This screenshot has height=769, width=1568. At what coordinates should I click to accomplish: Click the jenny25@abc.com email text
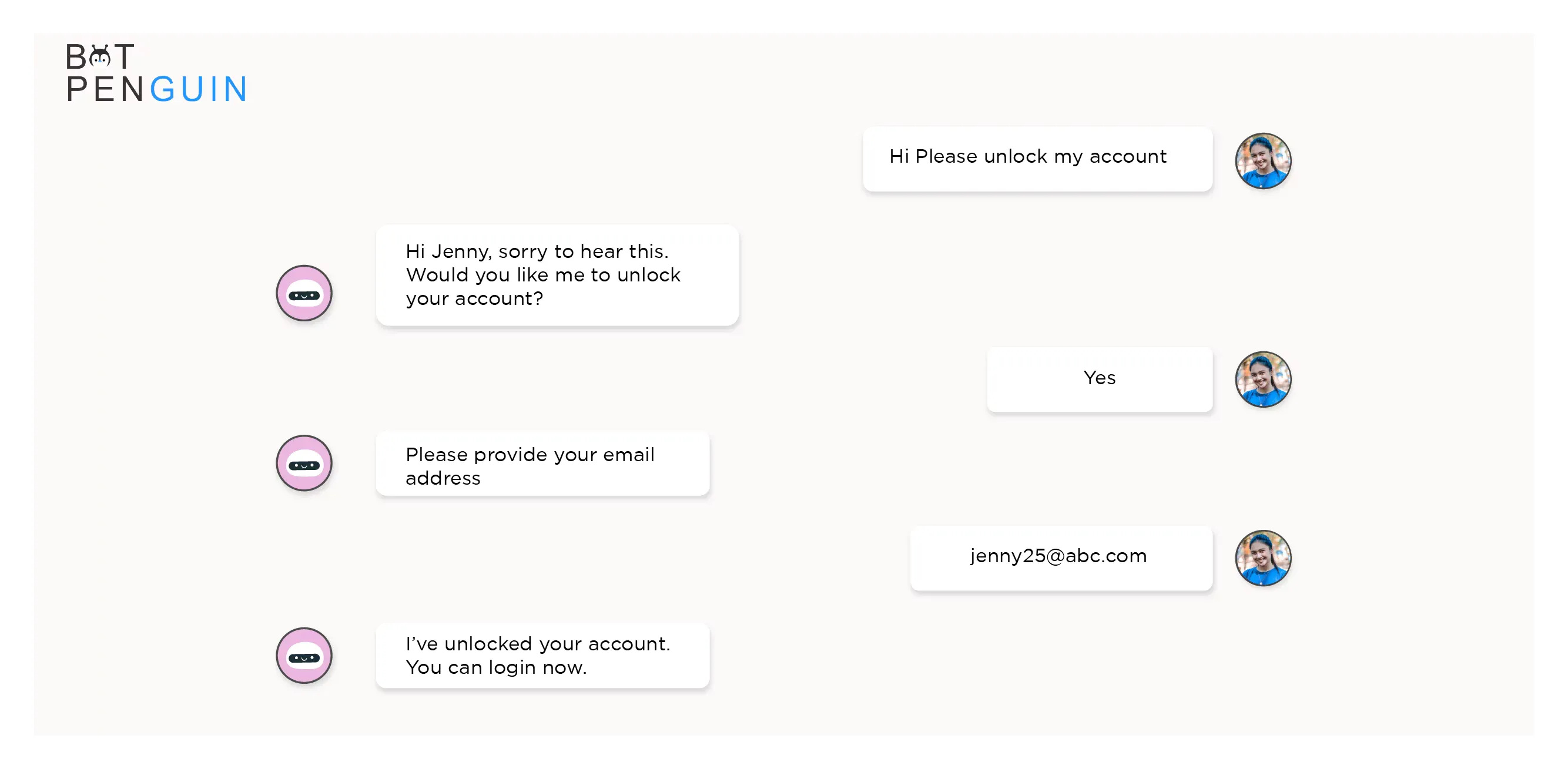pyautogui.click(x=1058, y=556)
